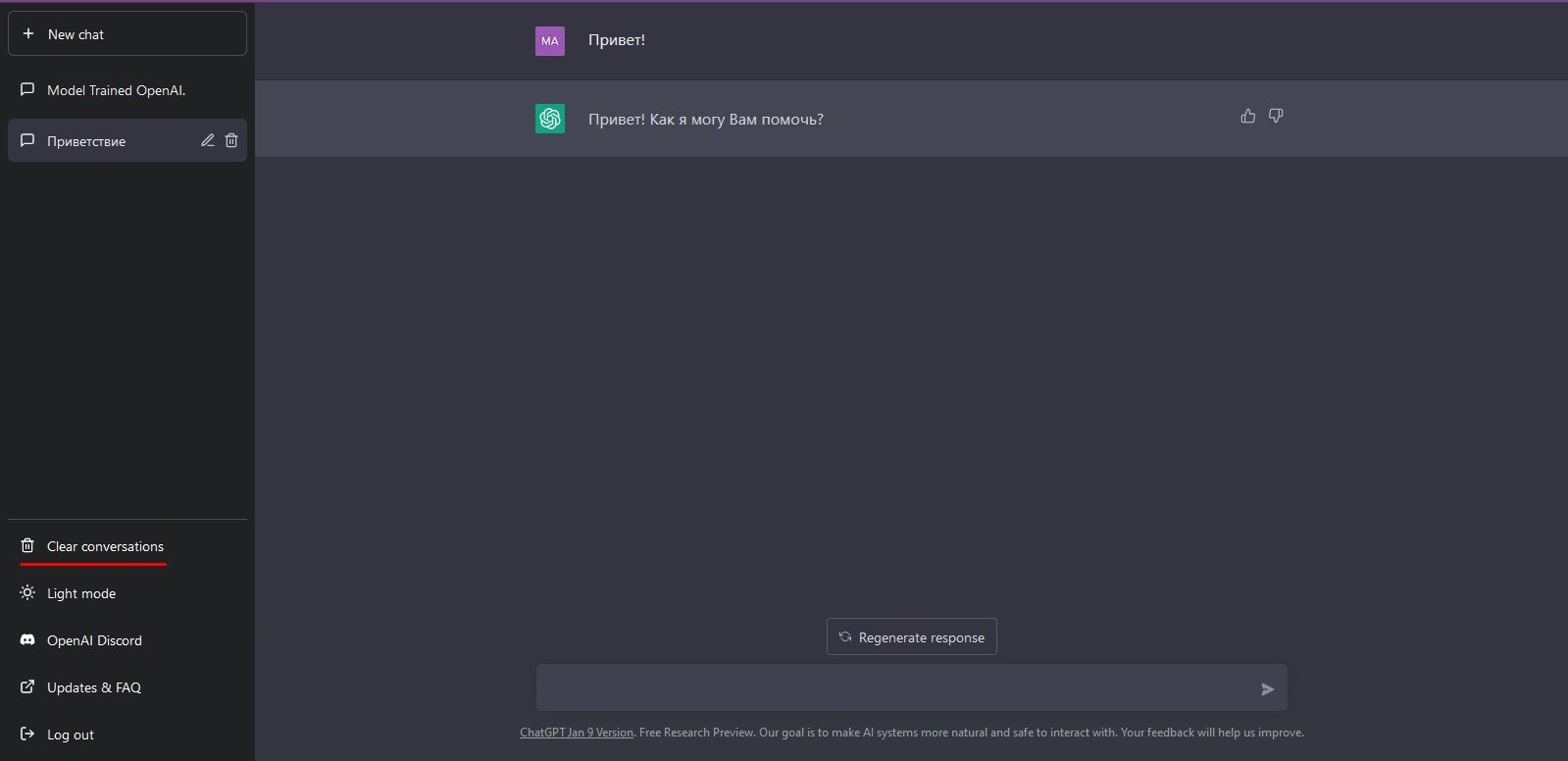Send the message with arrow icon

tap(1267, 689)
